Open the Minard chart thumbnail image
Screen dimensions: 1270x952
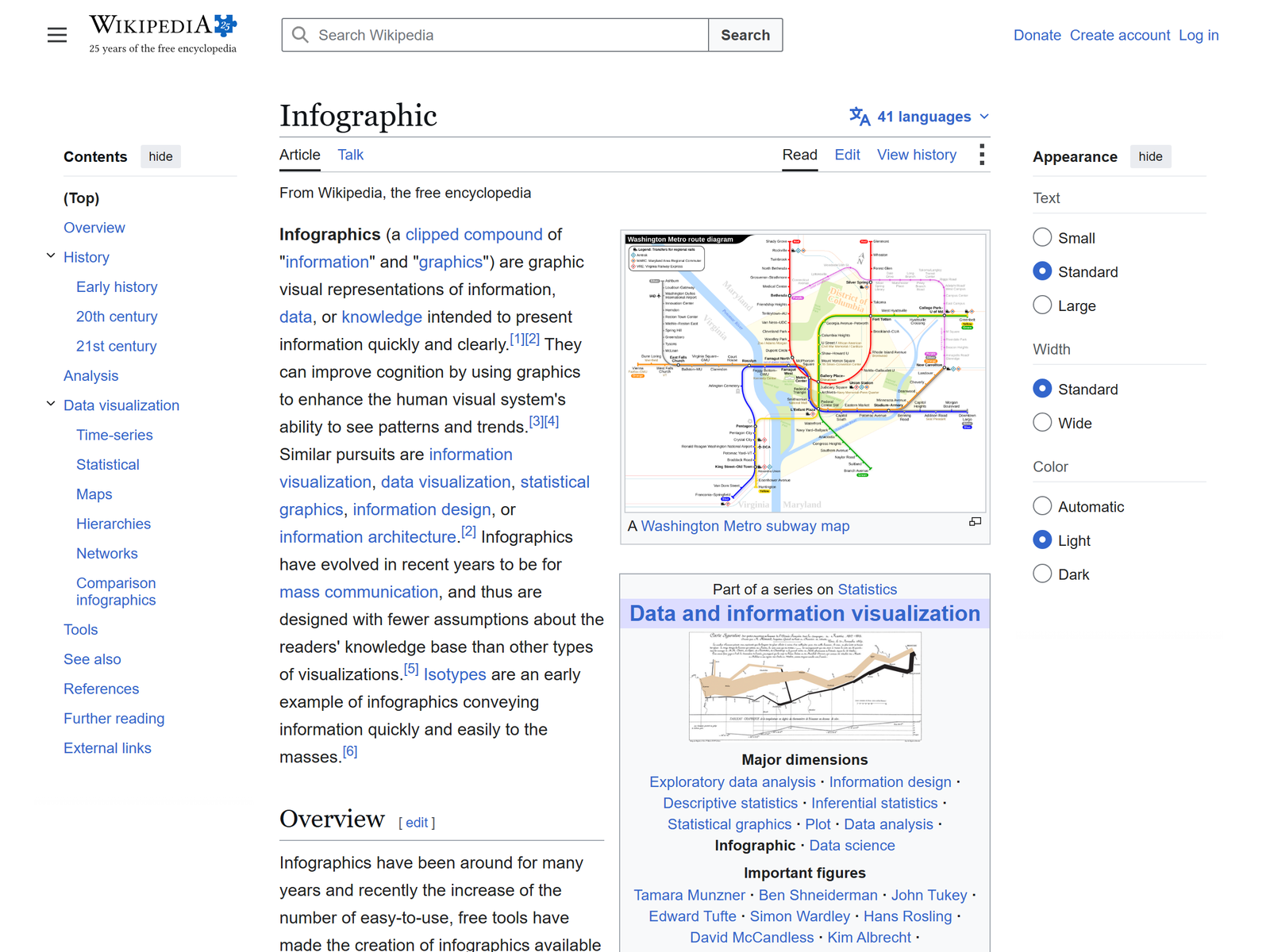805,686
